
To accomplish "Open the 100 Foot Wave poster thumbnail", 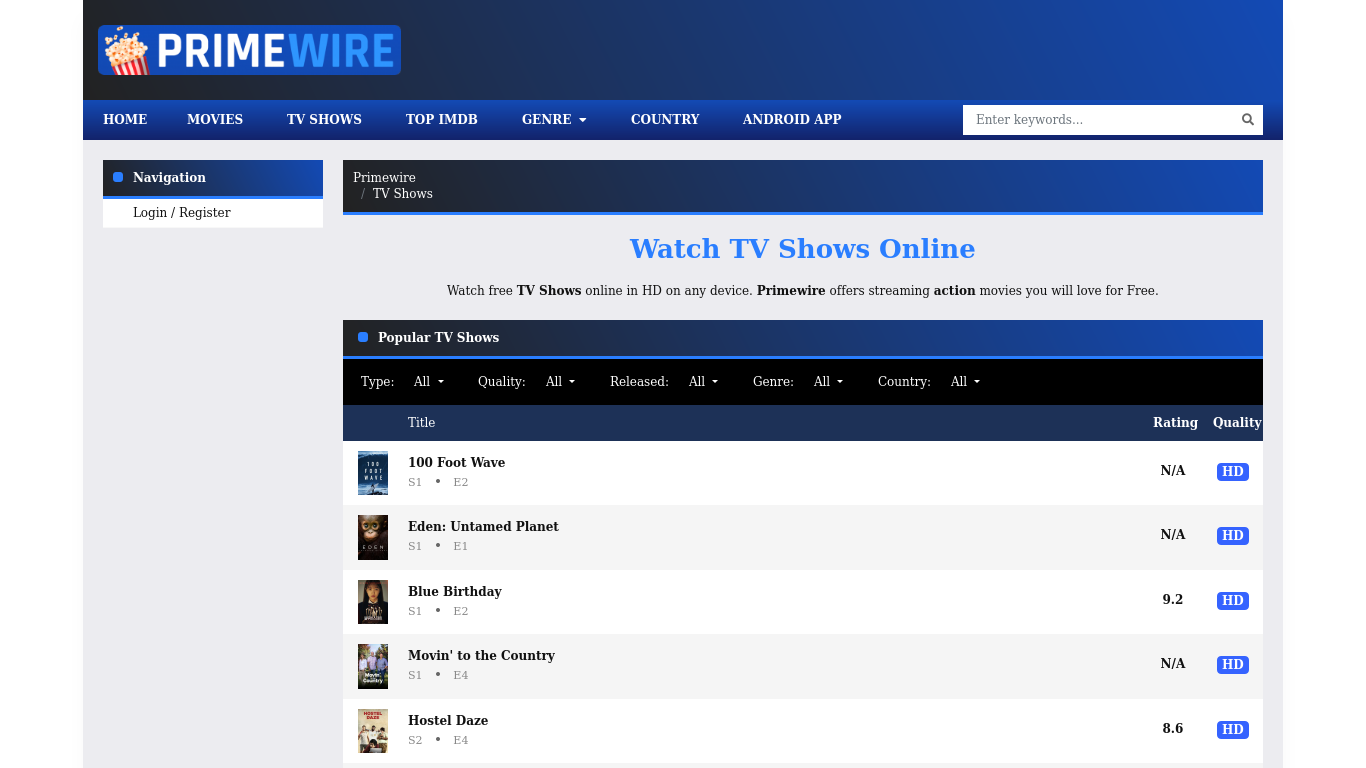I will (x=373, y=473).
